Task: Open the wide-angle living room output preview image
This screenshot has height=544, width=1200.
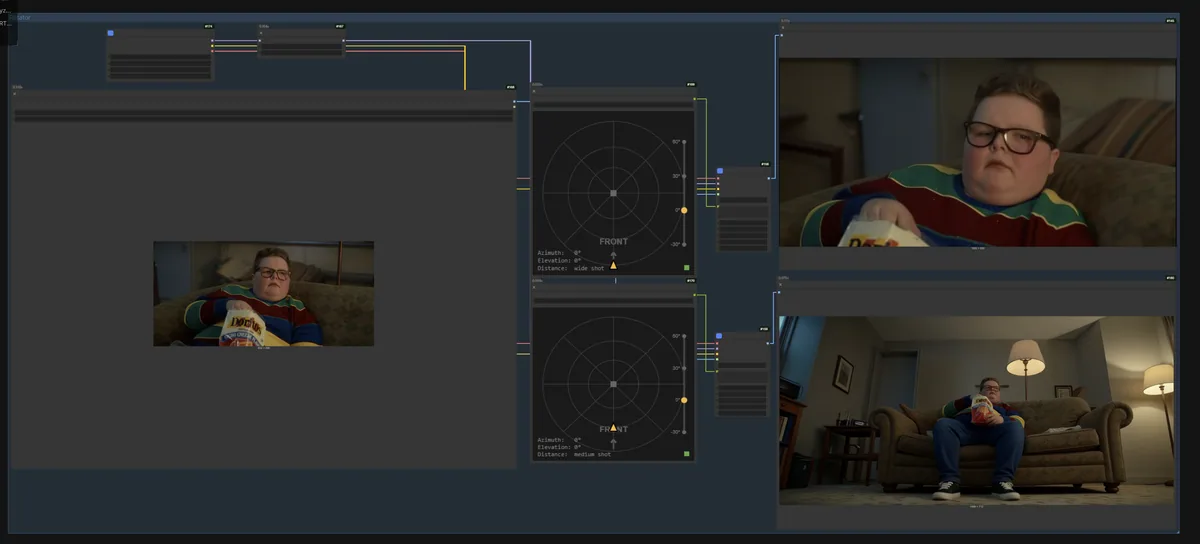Action: tap(977, 410)
